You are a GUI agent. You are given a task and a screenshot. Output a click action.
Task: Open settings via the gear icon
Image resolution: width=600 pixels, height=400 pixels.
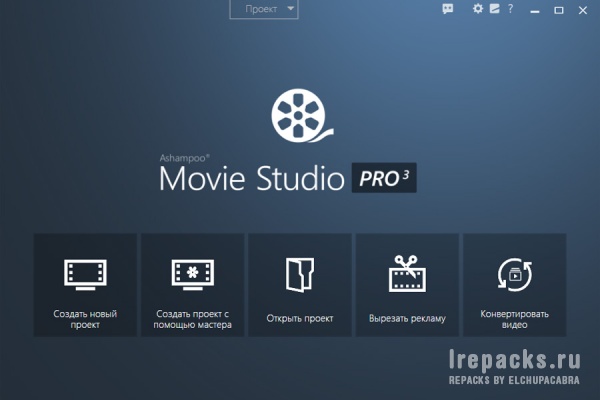point(478,8)
